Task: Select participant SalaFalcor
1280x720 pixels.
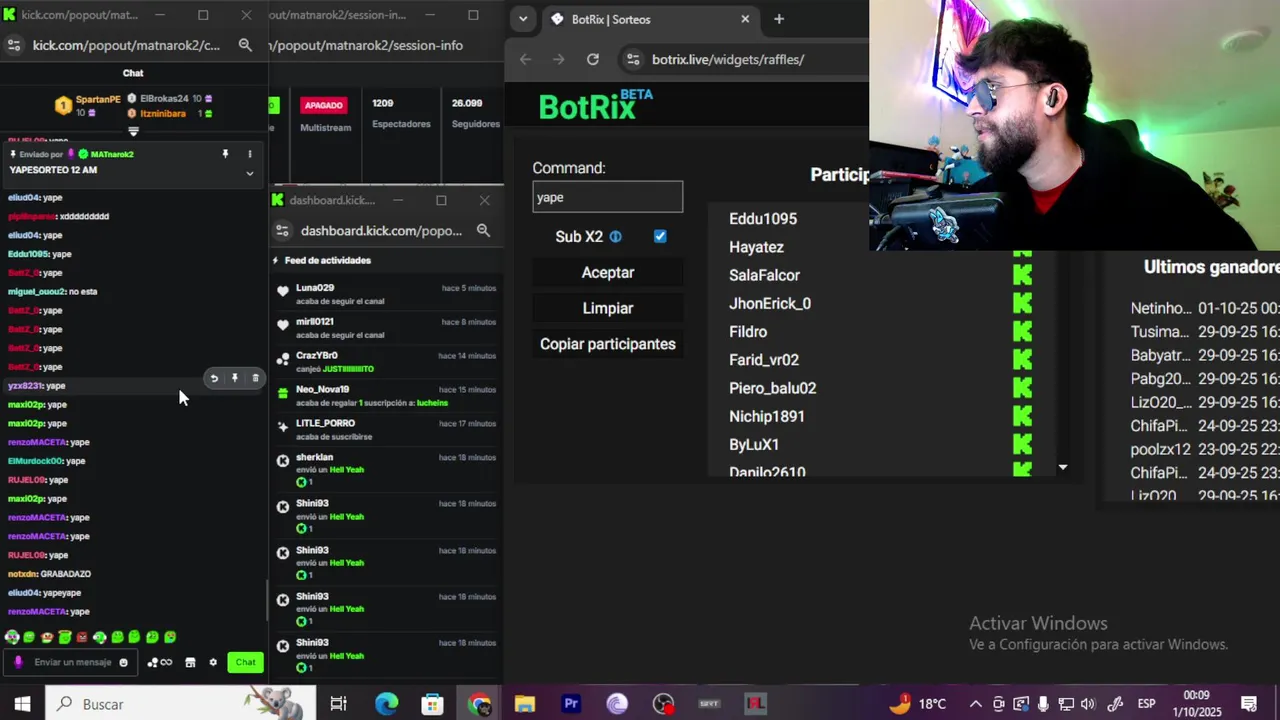Action: click(765, 275)
